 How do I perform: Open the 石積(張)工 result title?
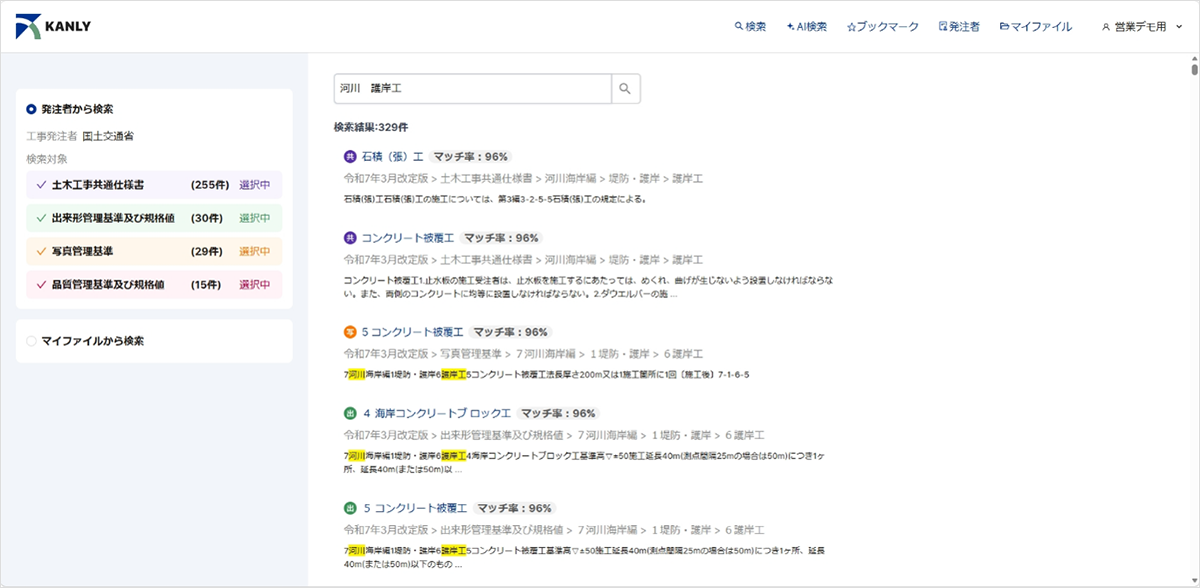393,157
